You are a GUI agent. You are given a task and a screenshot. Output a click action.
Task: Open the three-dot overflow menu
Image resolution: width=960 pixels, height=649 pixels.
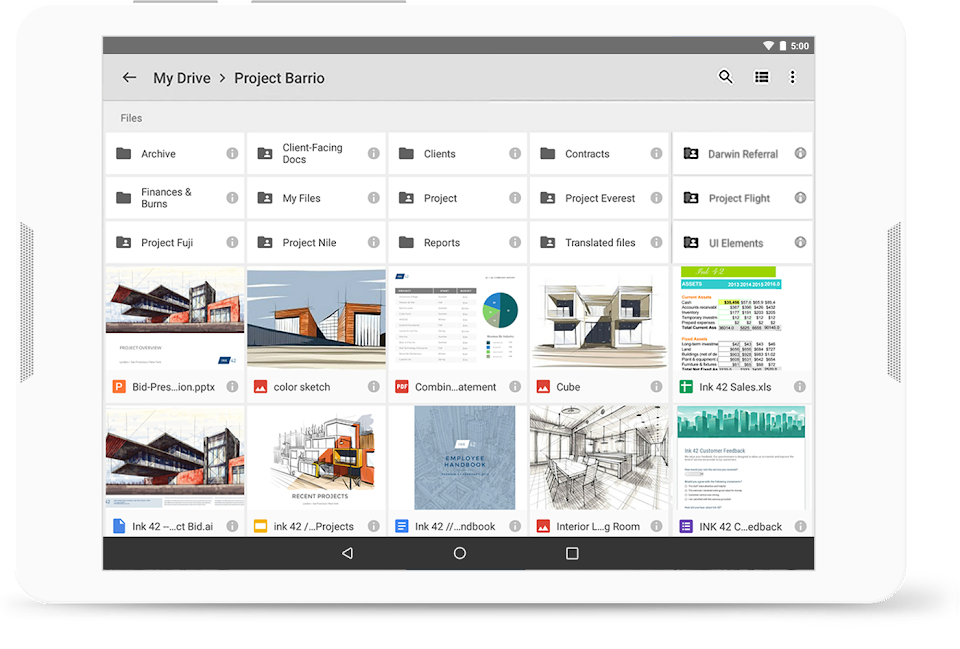coord(793,77)
